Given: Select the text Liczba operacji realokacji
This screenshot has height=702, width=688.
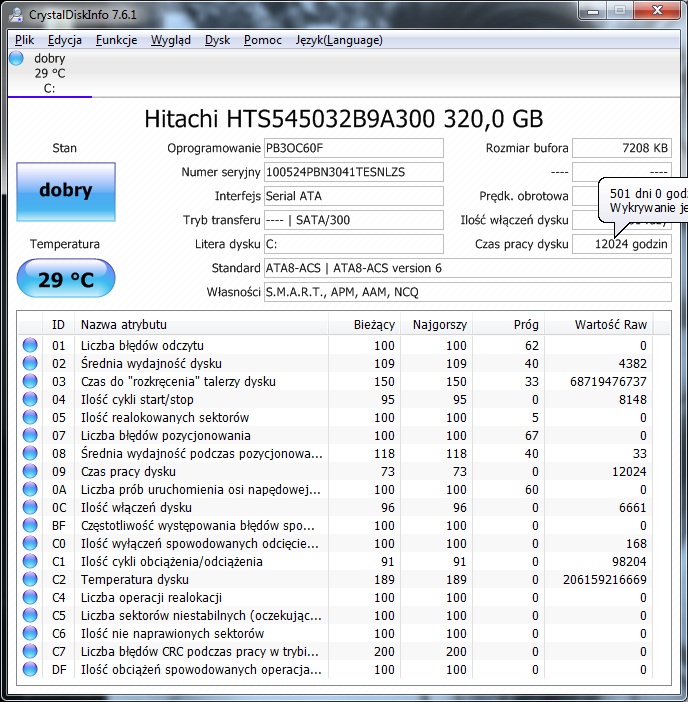Looking at the screenshot, I should 151,598.
